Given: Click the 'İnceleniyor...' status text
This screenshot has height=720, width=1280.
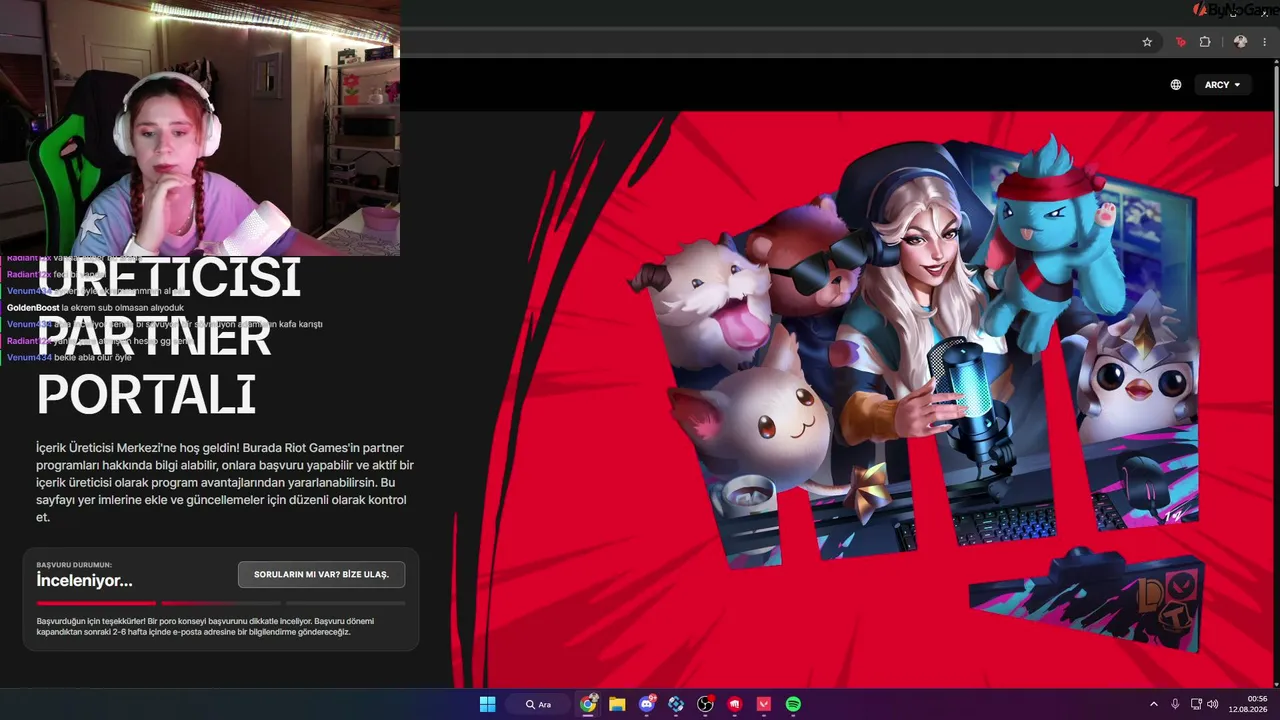Looking at the screenshot, I should click(84, 581).
